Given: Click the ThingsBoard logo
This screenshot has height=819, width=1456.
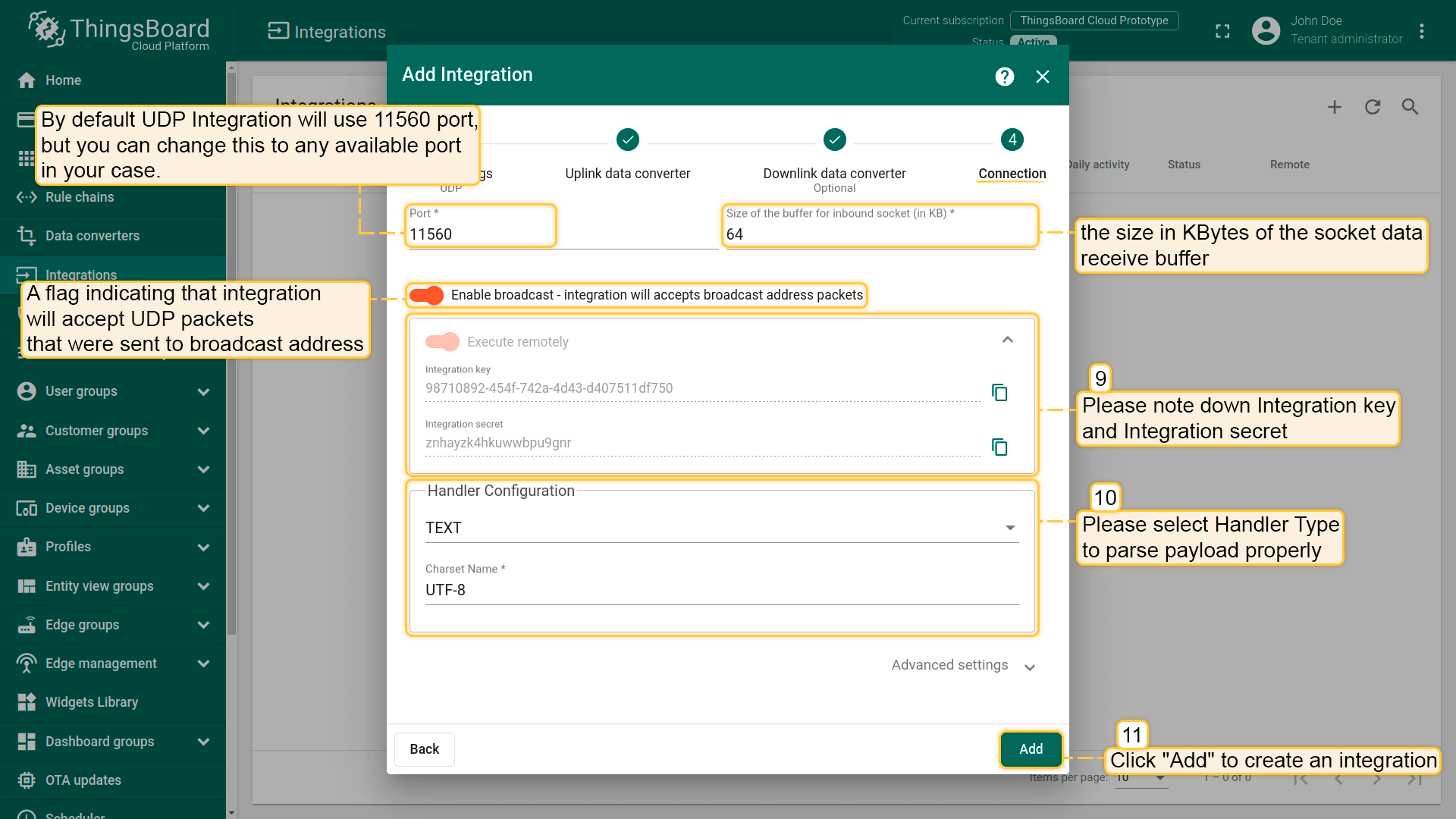Looking at the screenshot, I should pyautogui.click(x=119, y=31).
